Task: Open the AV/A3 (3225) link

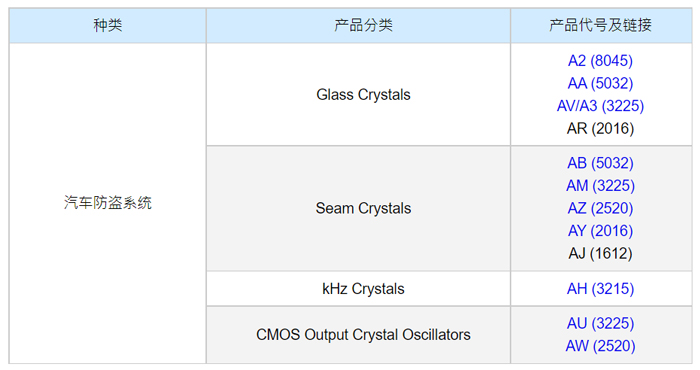Action: click(x=600, y=106)
